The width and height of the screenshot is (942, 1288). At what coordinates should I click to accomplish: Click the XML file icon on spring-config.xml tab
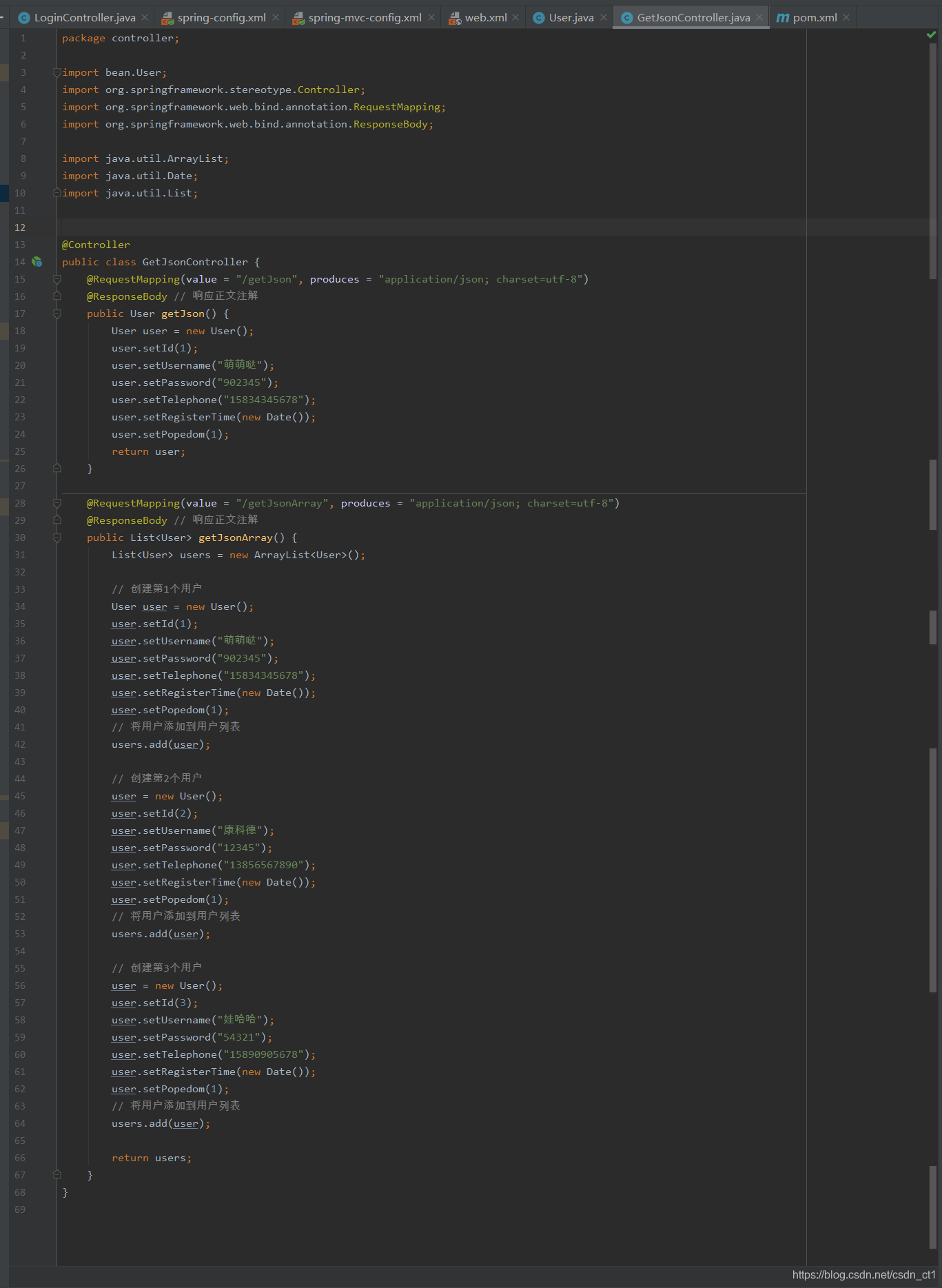click(x=167, y=18)
